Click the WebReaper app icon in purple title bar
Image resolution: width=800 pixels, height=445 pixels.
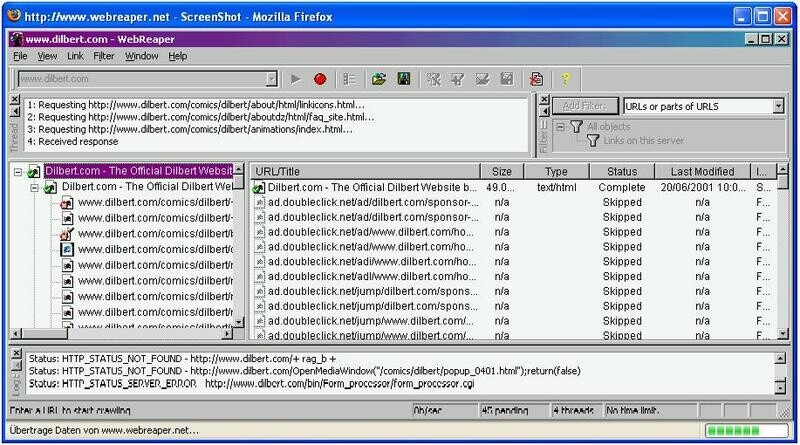tap(17, 39)
